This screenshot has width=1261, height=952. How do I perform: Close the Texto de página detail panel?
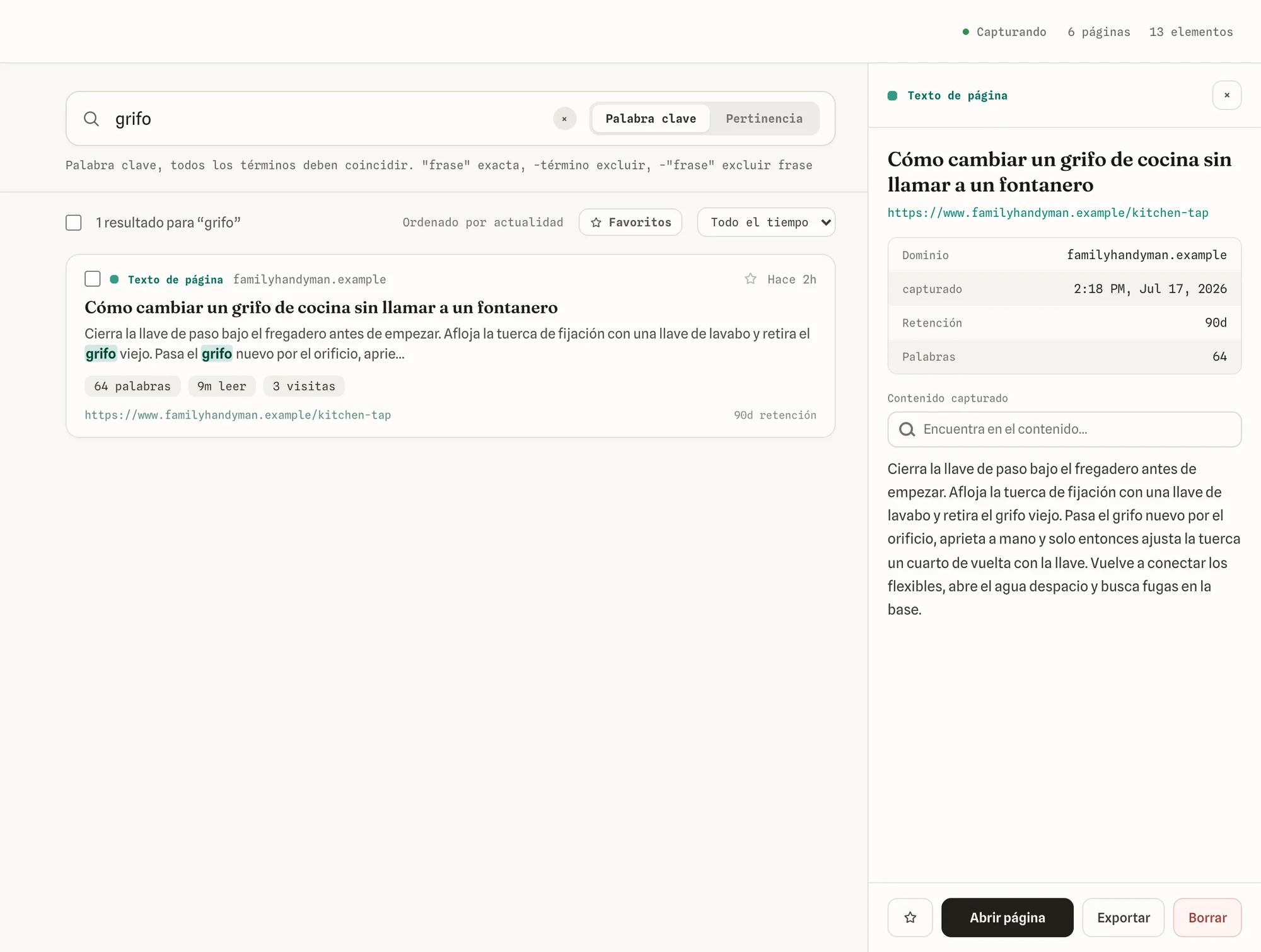[1226, 95]
